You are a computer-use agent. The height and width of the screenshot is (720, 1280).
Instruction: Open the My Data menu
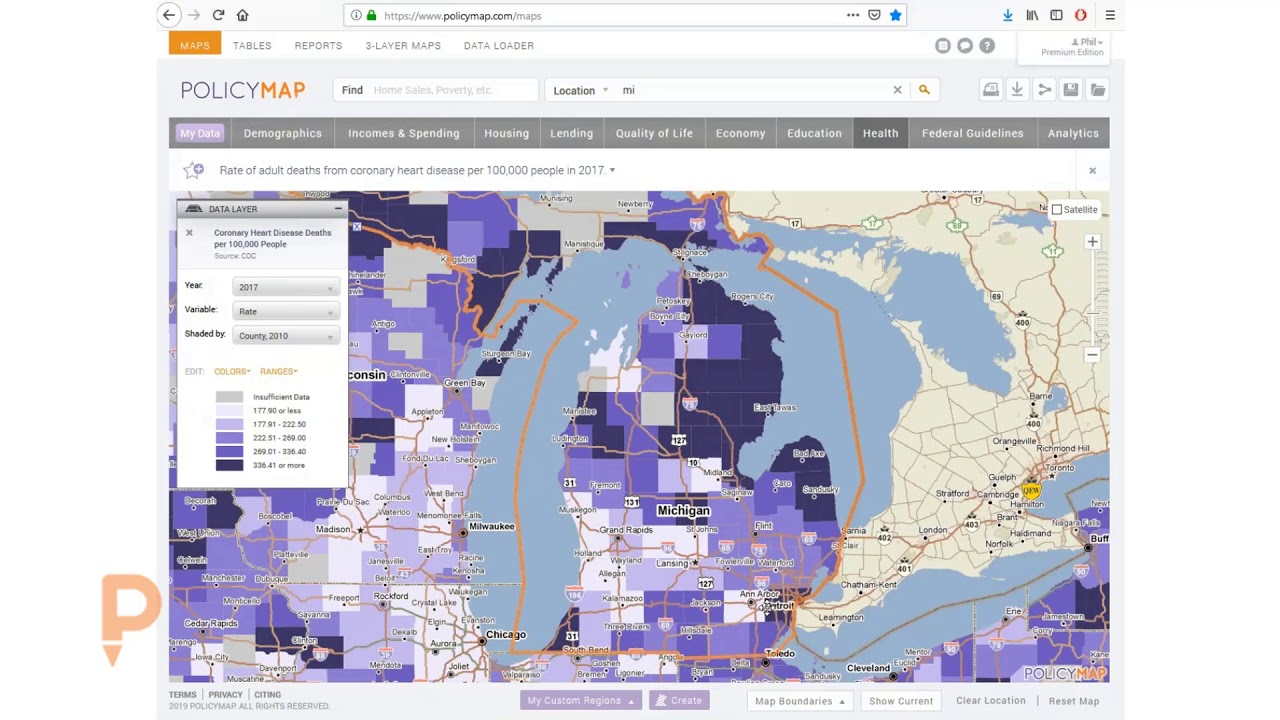pyautogui.click(x=200, y=133)
